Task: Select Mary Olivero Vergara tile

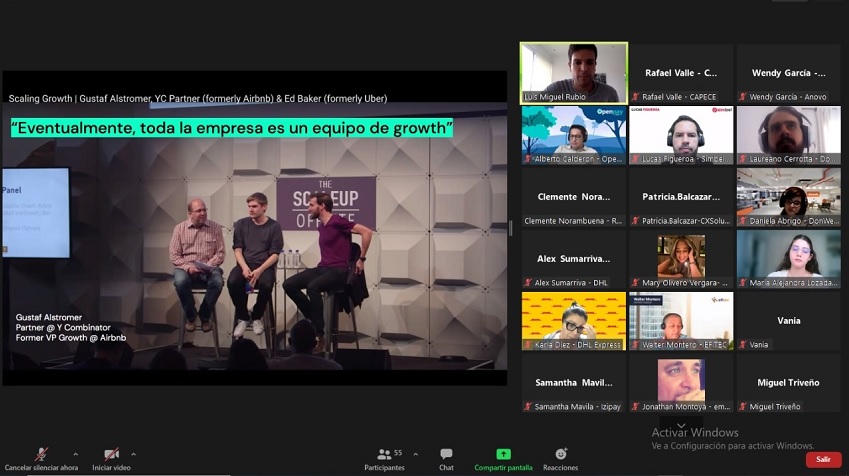Action: click(681, 259)
